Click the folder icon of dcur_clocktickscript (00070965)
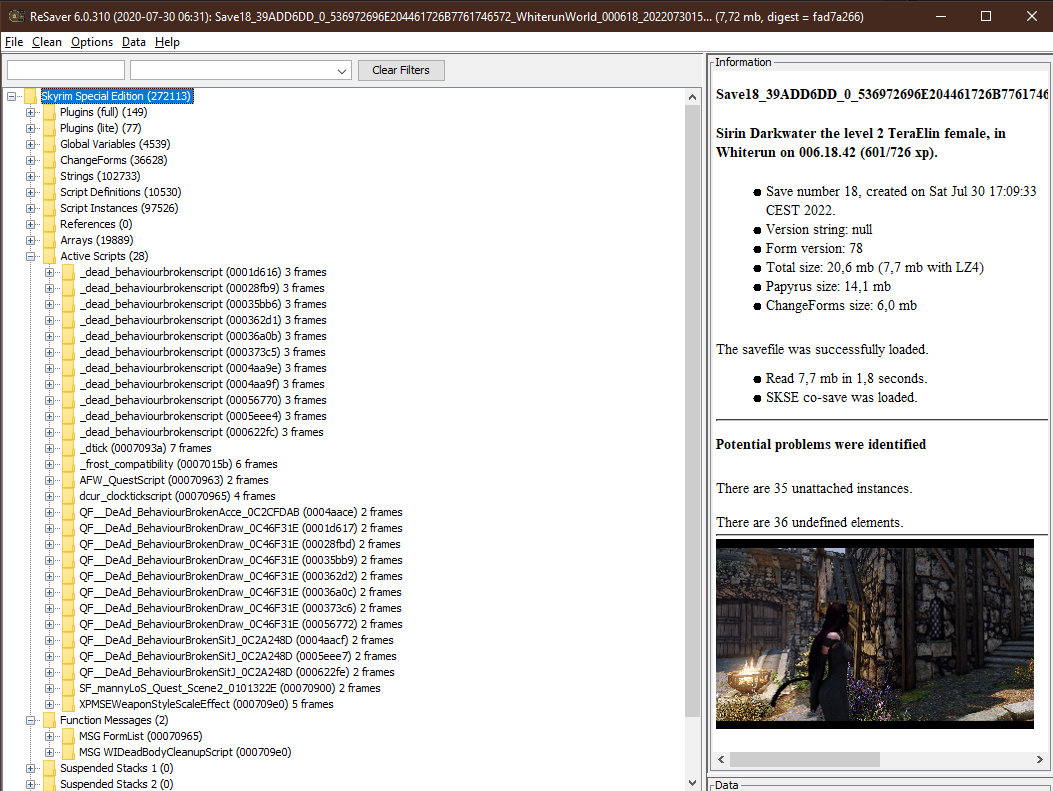Screen dimensions: 1053x791 pos(68,496)
